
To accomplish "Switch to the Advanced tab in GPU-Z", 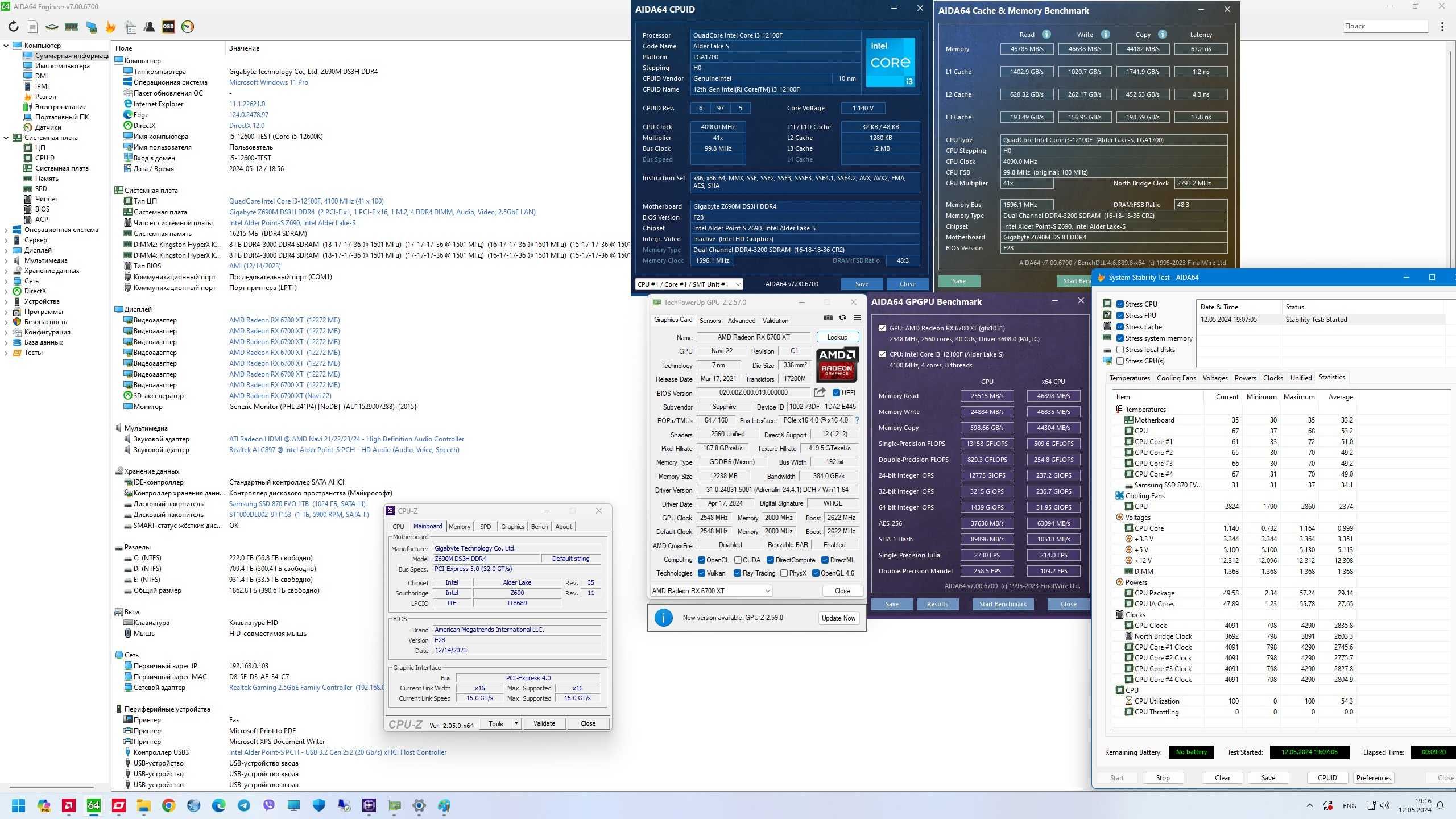I will (x=742, y=321).
